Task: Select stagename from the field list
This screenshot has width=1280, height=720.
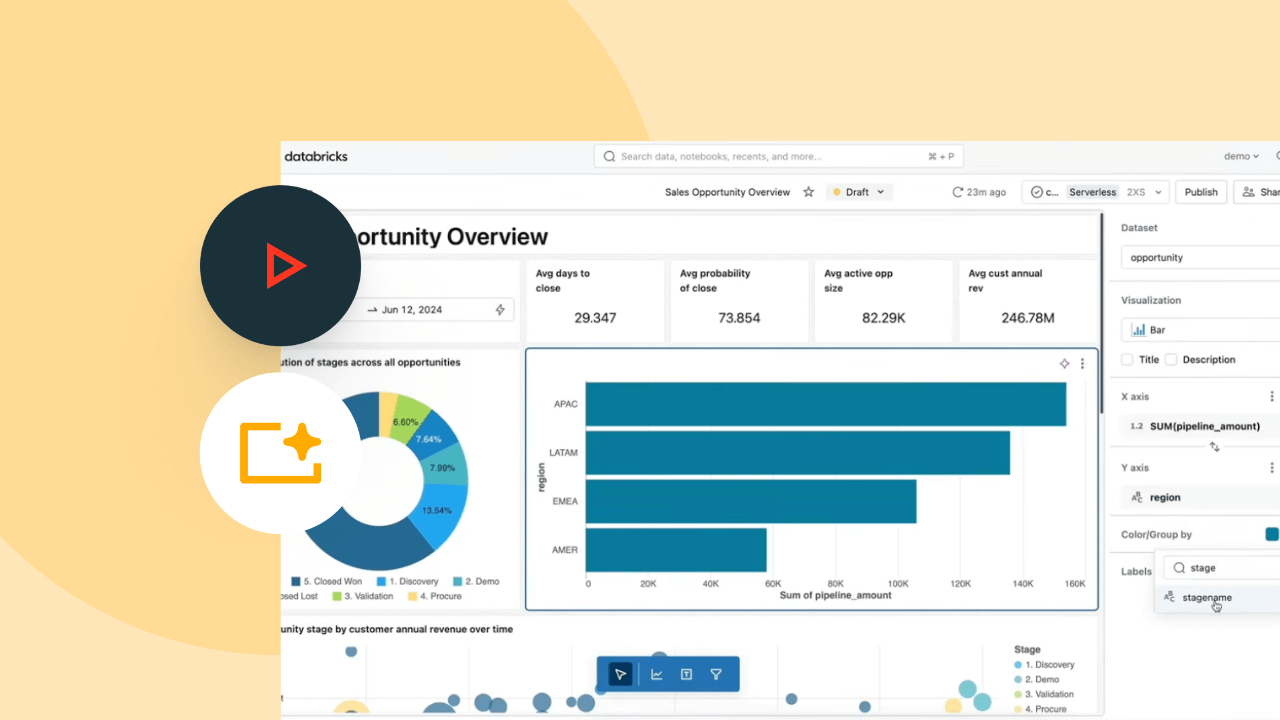Action: click(x=1206, y=597)
